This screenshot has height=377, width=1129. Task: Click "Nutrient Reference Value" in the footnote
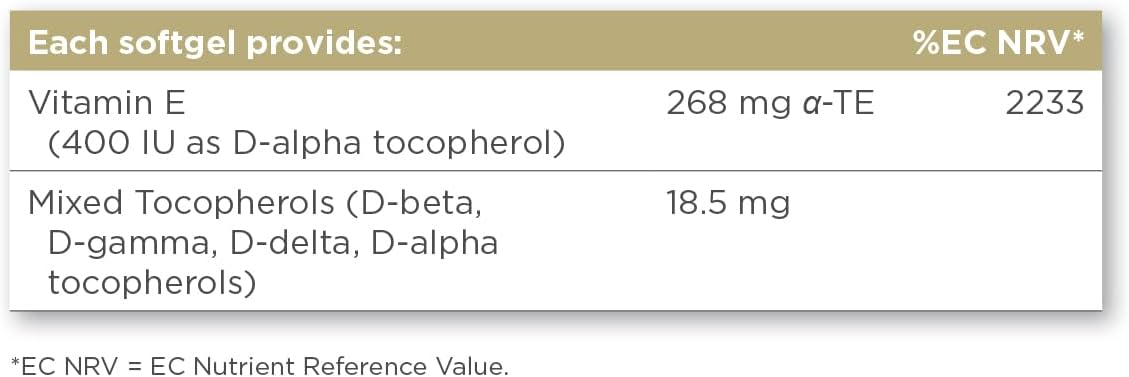click(350, 367)
